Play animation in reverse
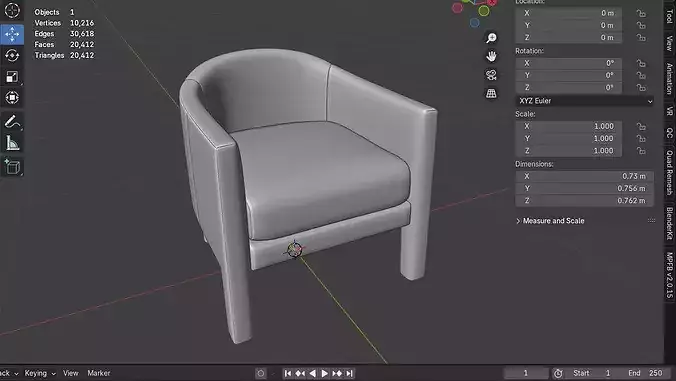This screenshot has width=676, height=381. [x=313, y=373]
